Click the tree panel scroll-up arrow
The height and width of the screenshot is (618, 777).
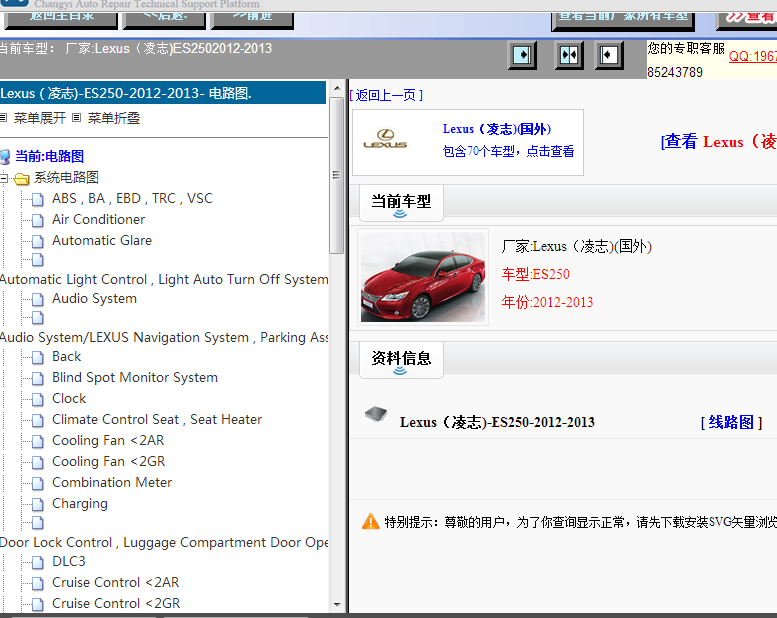coord(337,88)
